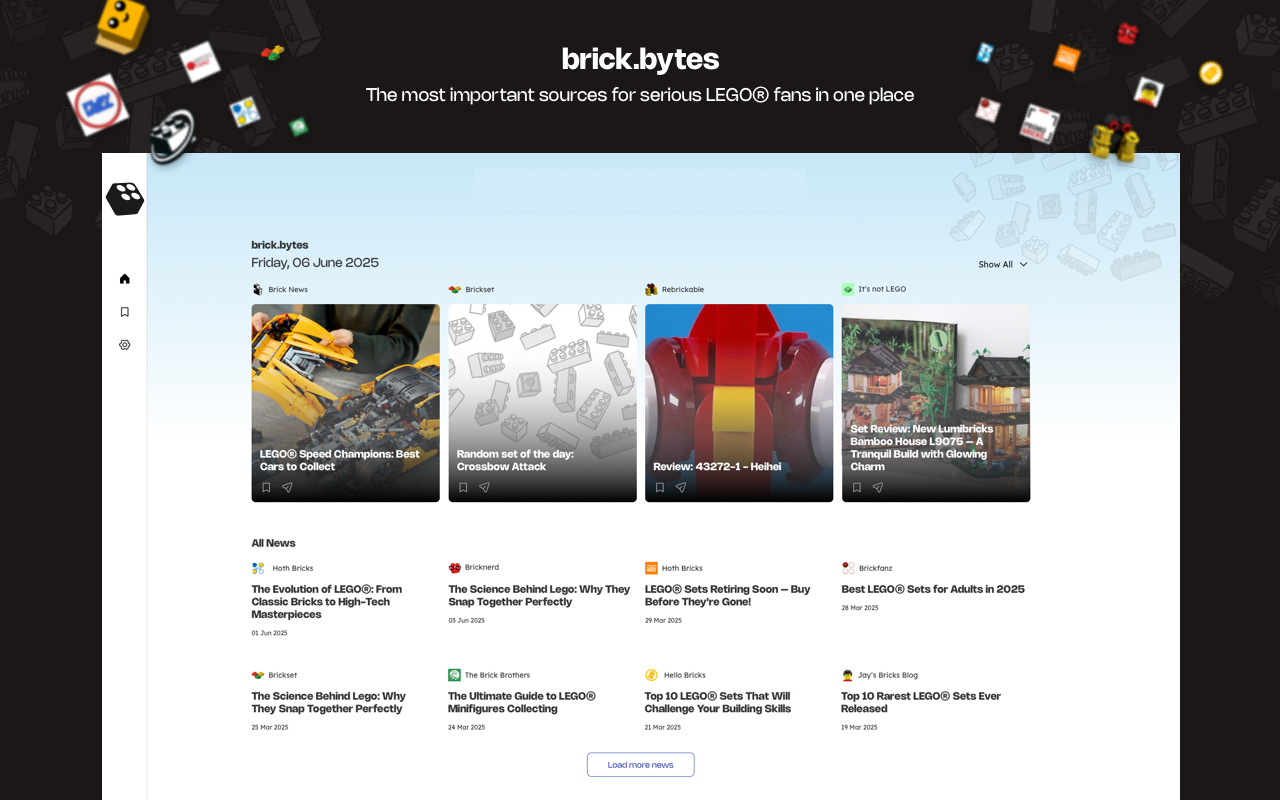The height and width of the screenshot is (800, 1280).
Task: Click the It's not LEGO label
Action: click(x=882, y=289)
